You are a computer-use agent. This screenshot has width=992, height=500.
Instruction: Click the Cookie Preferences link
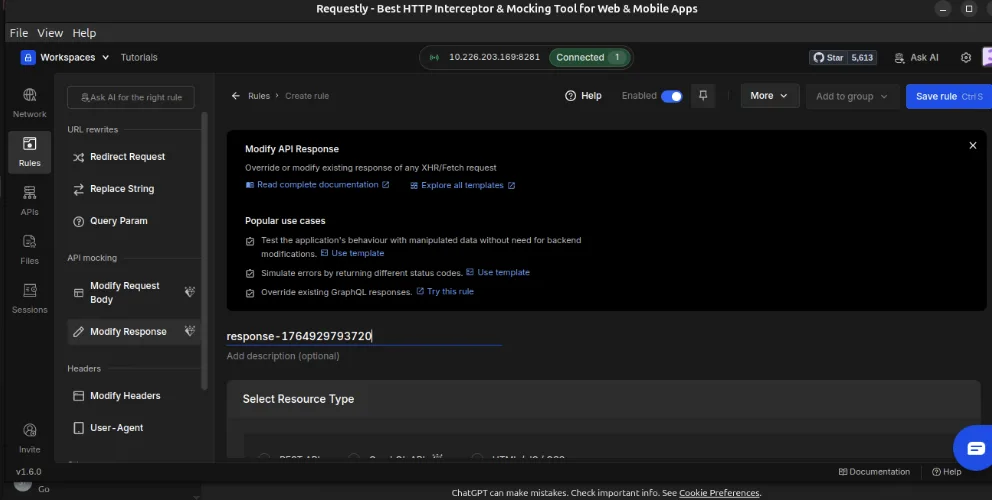click(719, 493)
